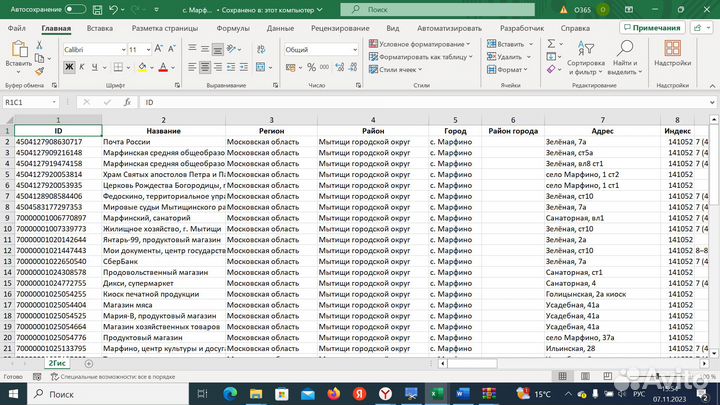
Task: Align text to the left
Action: tap(192, 67)
